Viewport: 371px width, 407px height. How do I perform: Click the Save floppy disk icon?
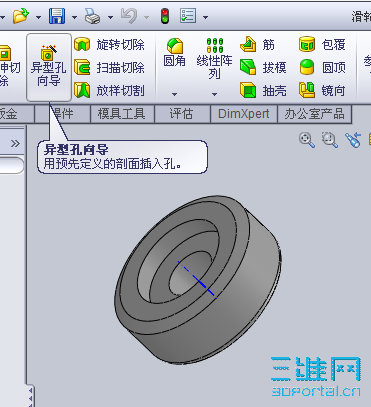point(57,16)
